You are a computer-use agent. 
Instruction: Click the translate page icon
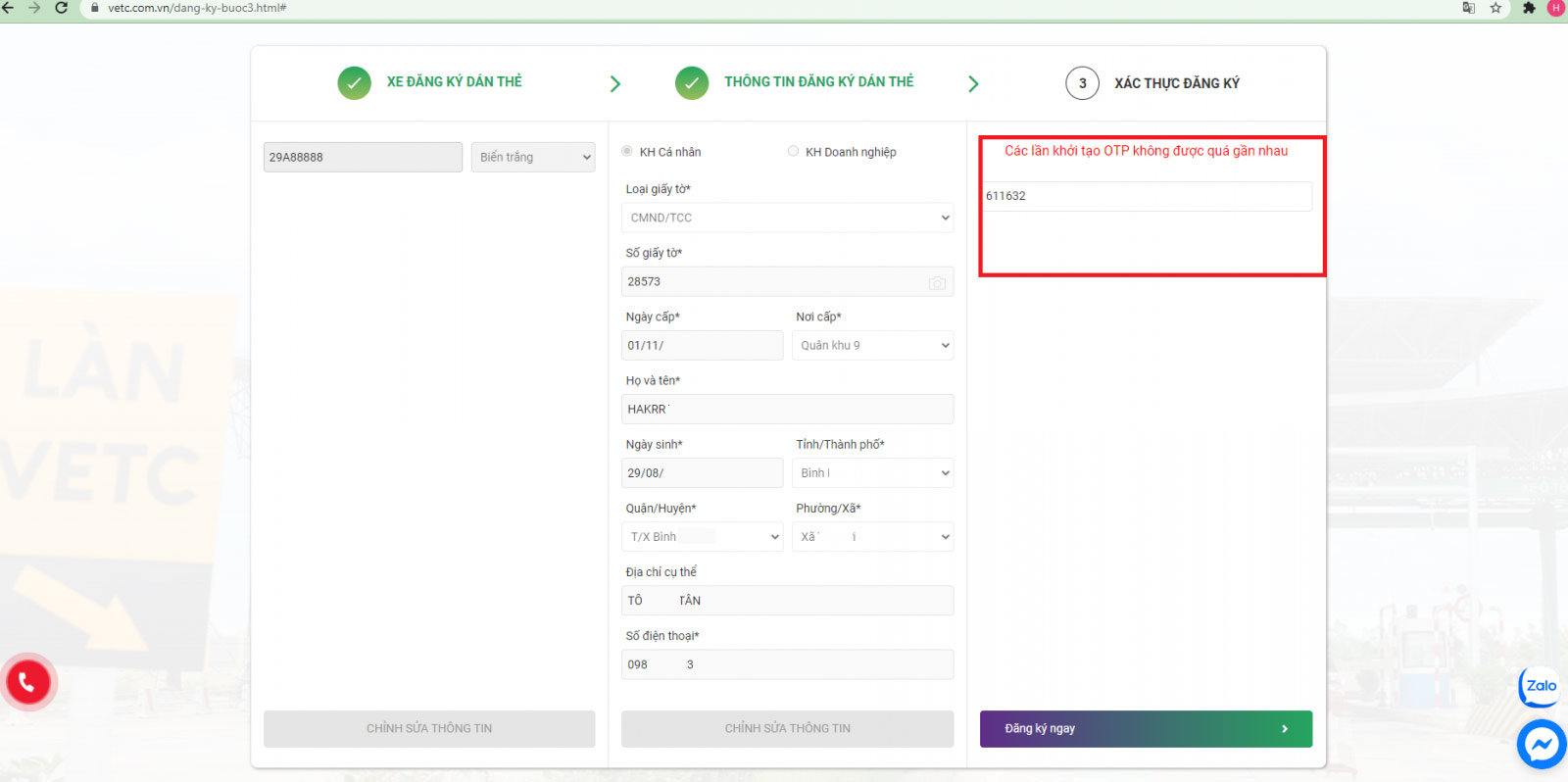(x=1468, y=8)
